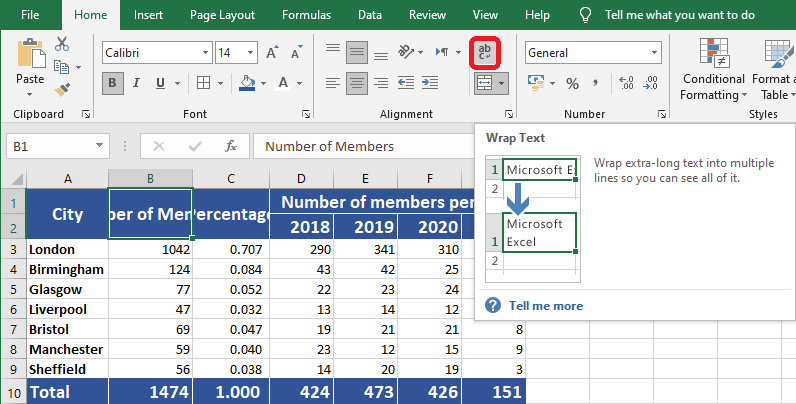
Task: Decrease font size with small A button
Action: coord(296,52)
